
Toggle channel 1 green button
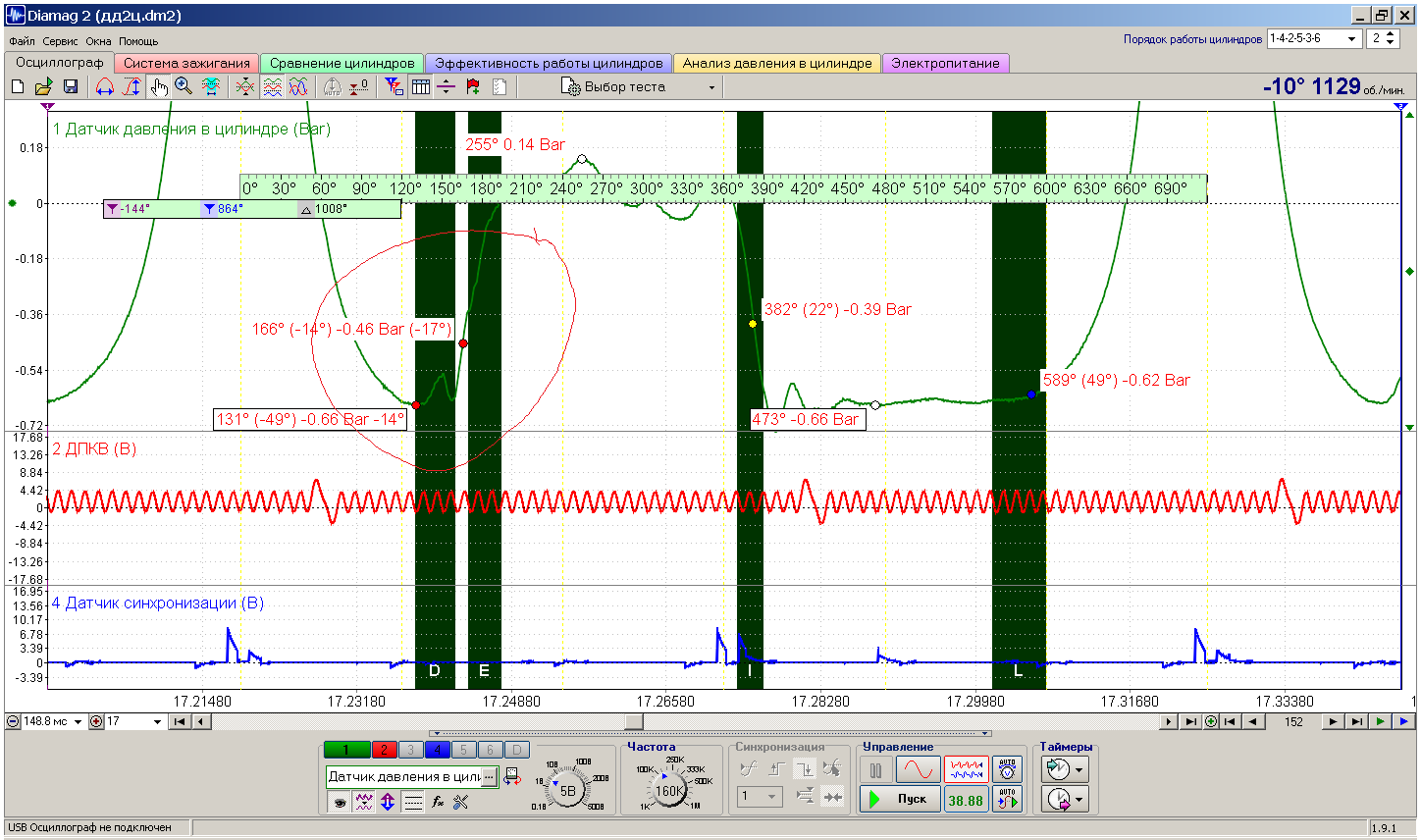(x=346, y=750)
